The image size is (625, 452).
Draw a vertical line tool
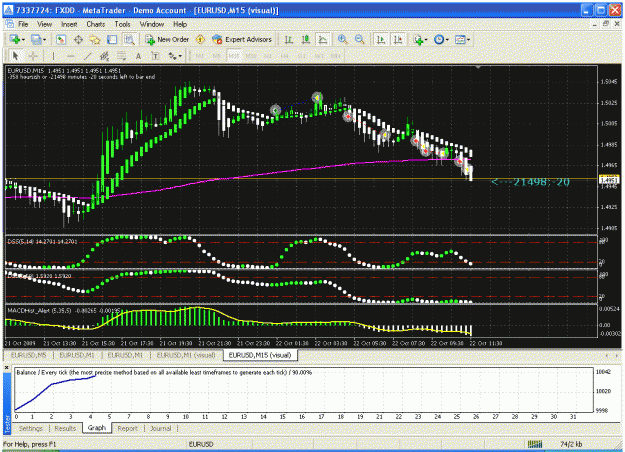click(x=53, y=56)
